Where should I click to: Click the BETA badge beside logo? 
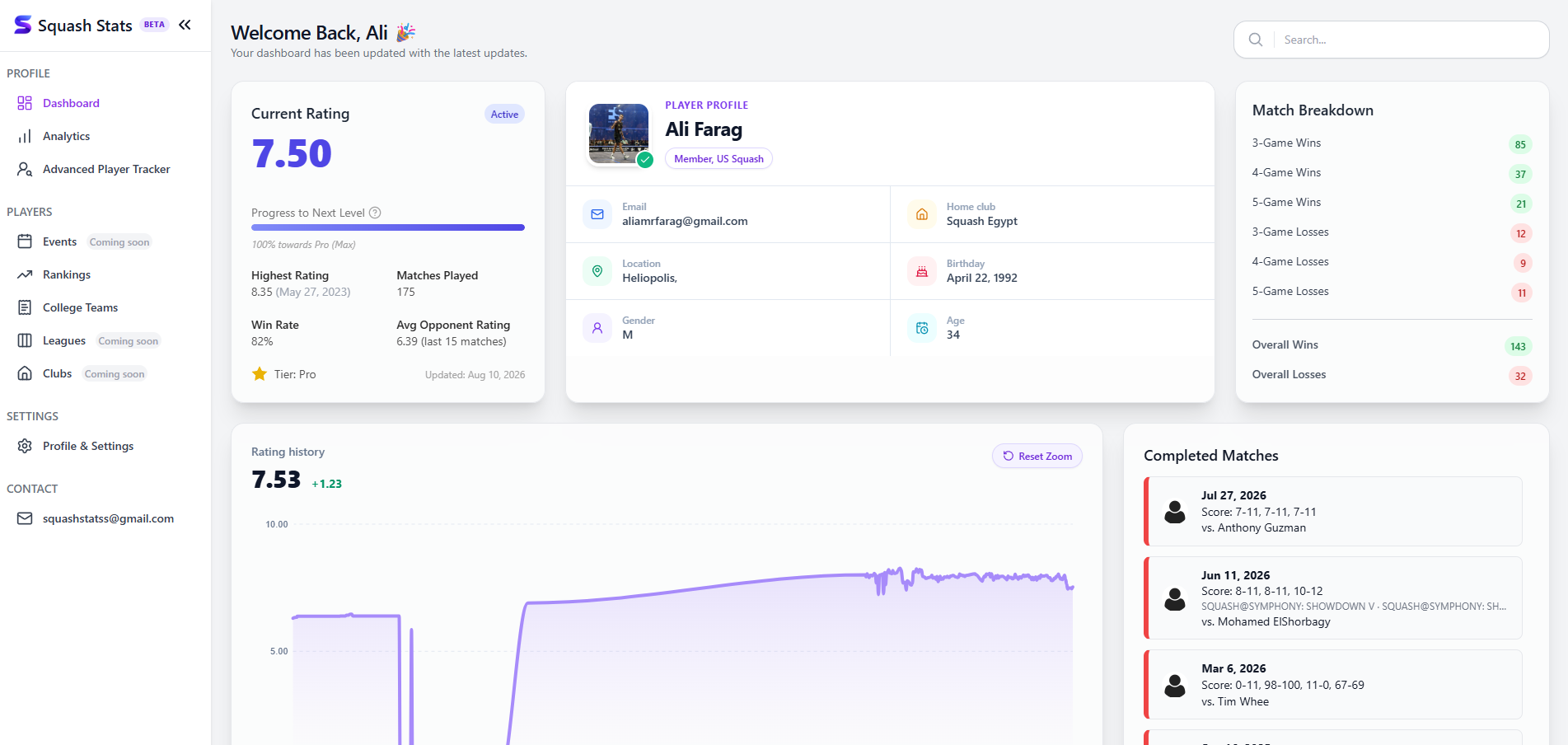click(x=154, y=25)
